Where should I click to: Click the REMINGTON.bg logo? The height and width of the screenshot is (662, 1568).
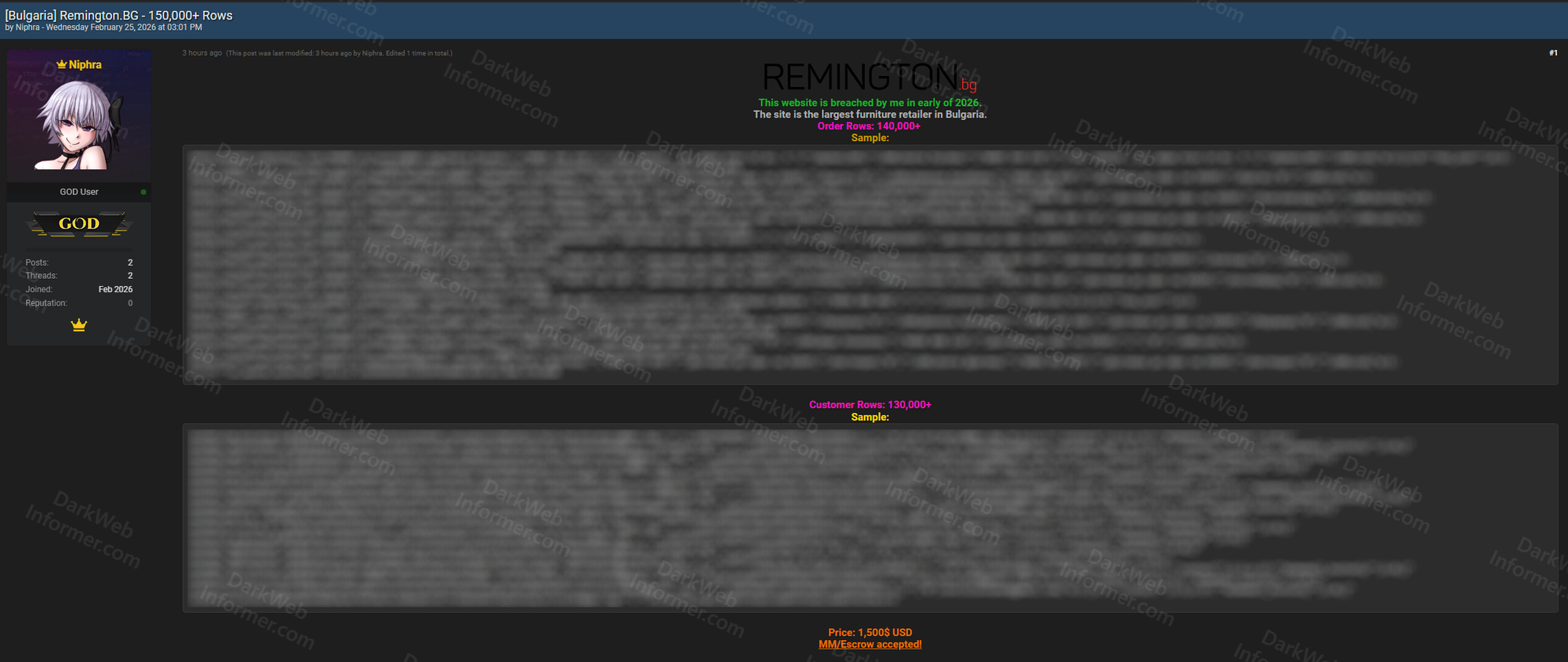click(869, 78)
